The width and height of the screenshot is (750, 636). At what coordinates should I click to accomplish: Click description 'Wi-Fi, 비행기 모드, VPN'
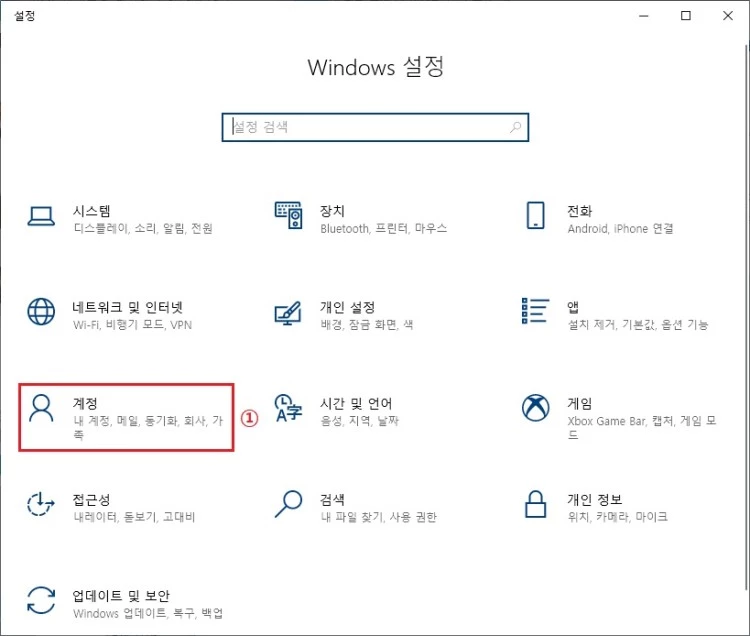132,325
